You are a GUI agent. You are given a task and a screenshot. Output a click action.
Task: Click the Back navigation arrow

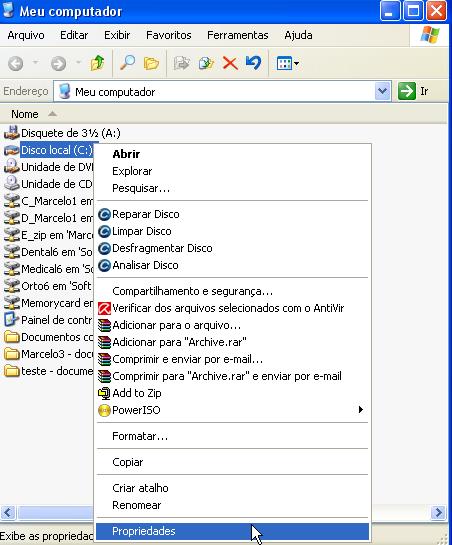point(16,64)
